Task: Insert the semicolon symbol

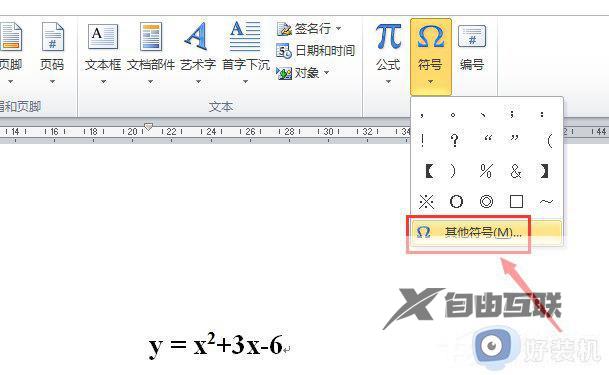Action: [512, 114]
